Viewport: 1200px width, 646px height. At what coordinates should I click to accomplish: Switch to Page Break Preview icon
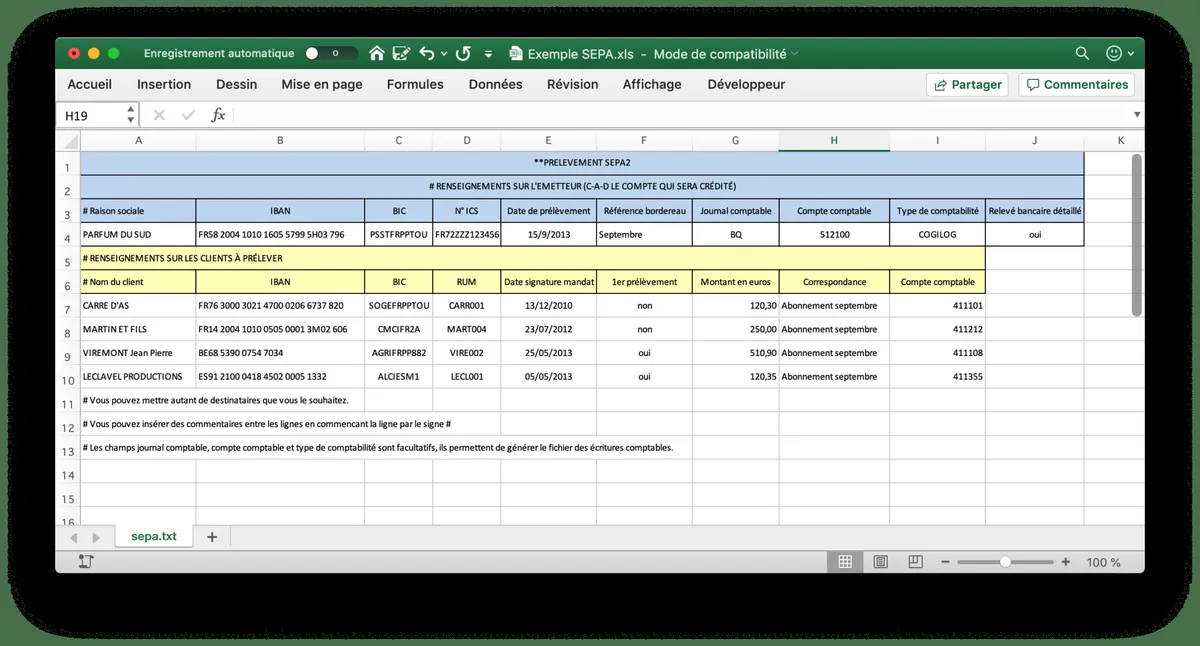(x=915, y=562)
